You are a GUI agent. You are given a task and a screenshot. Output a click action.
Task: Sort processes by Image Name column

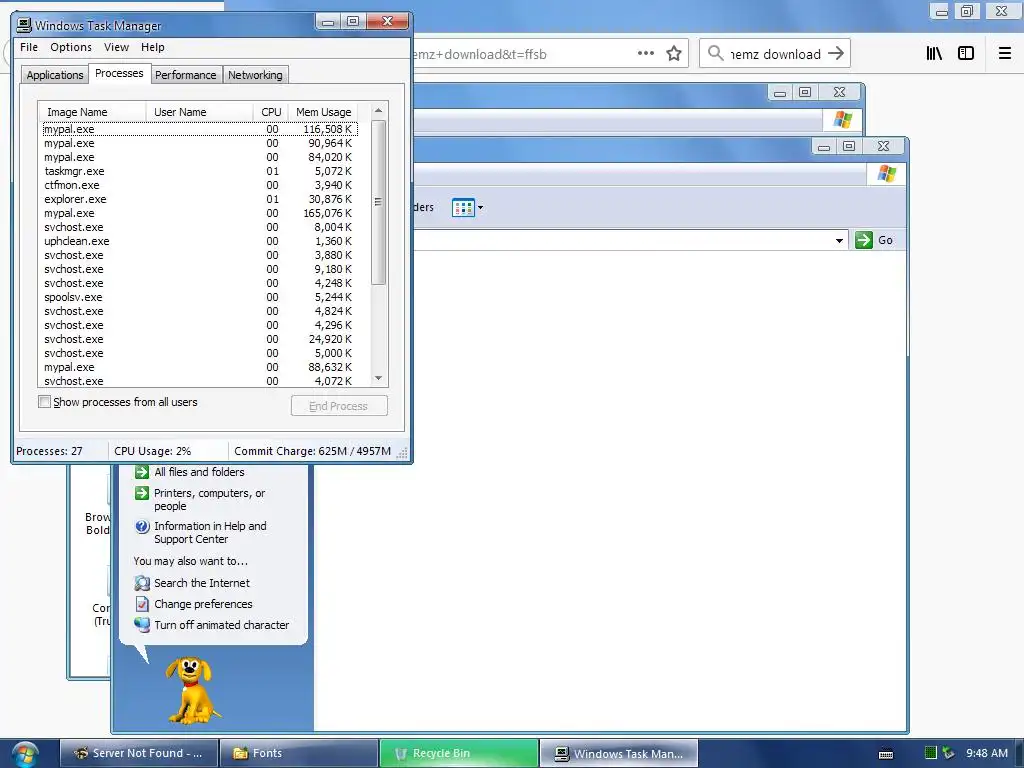[x=91, y=112]
